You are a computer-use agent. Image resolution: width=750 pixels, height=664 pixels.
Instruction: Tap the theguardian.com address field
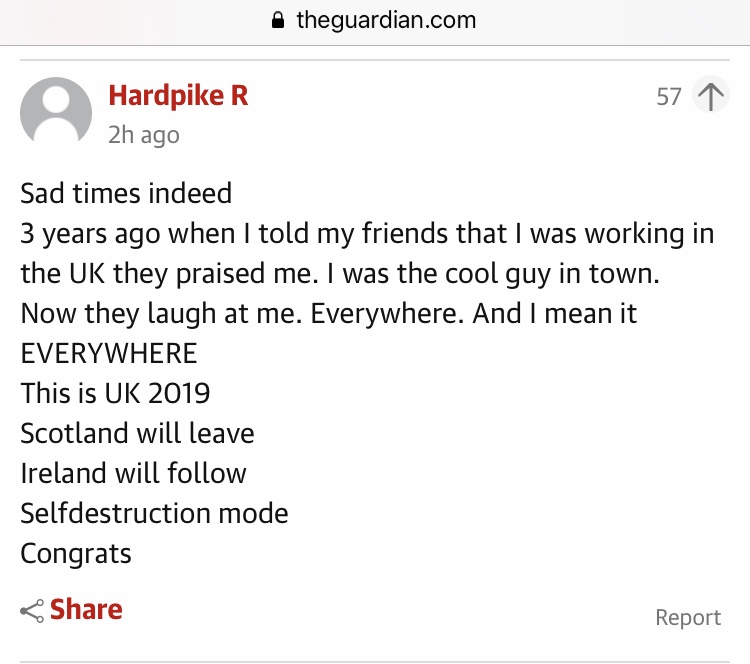pyautogui.click(x=386, y=20)
